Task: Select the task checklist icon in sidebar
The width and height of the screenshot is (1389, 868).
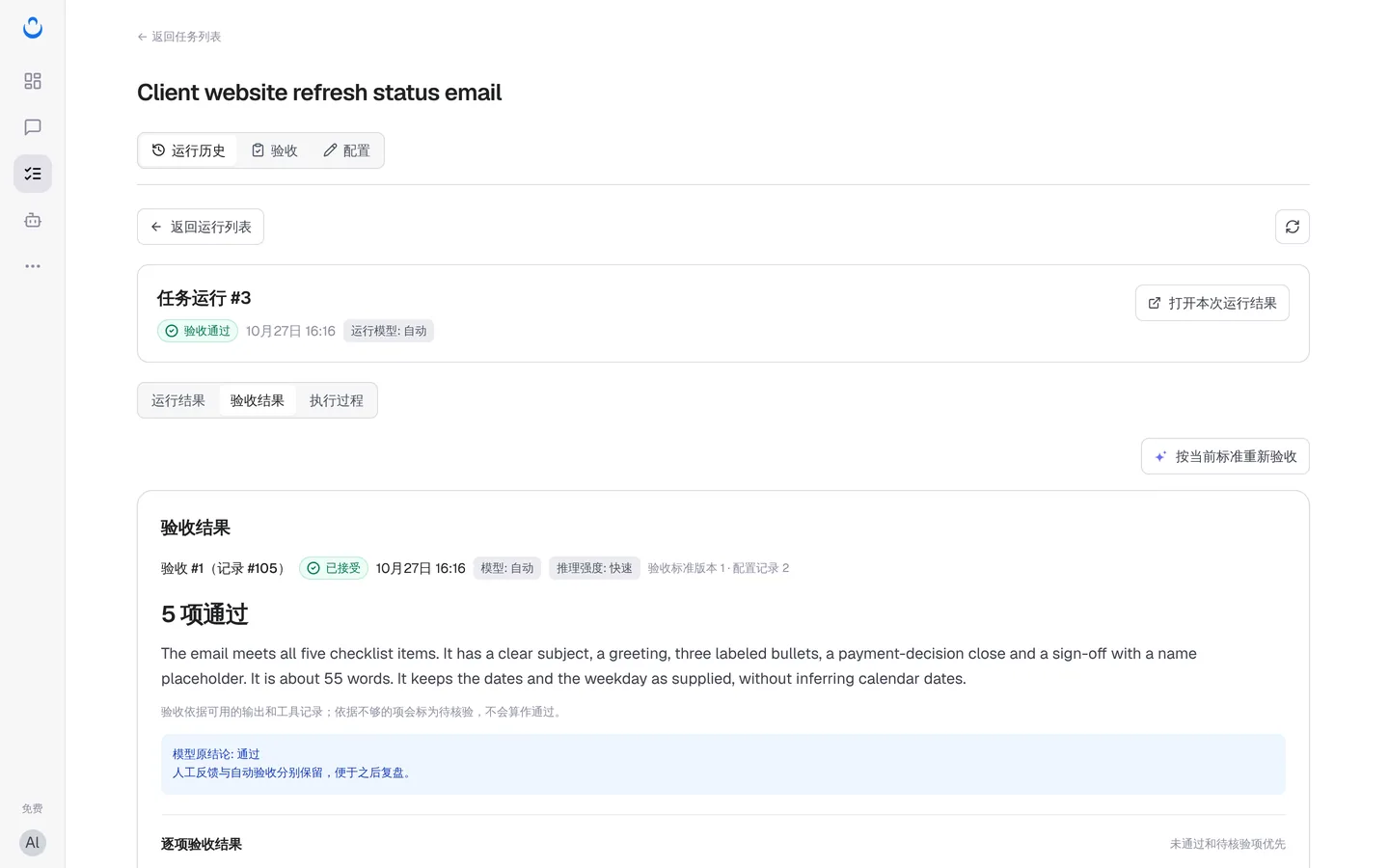Action: tap(33, 174)
